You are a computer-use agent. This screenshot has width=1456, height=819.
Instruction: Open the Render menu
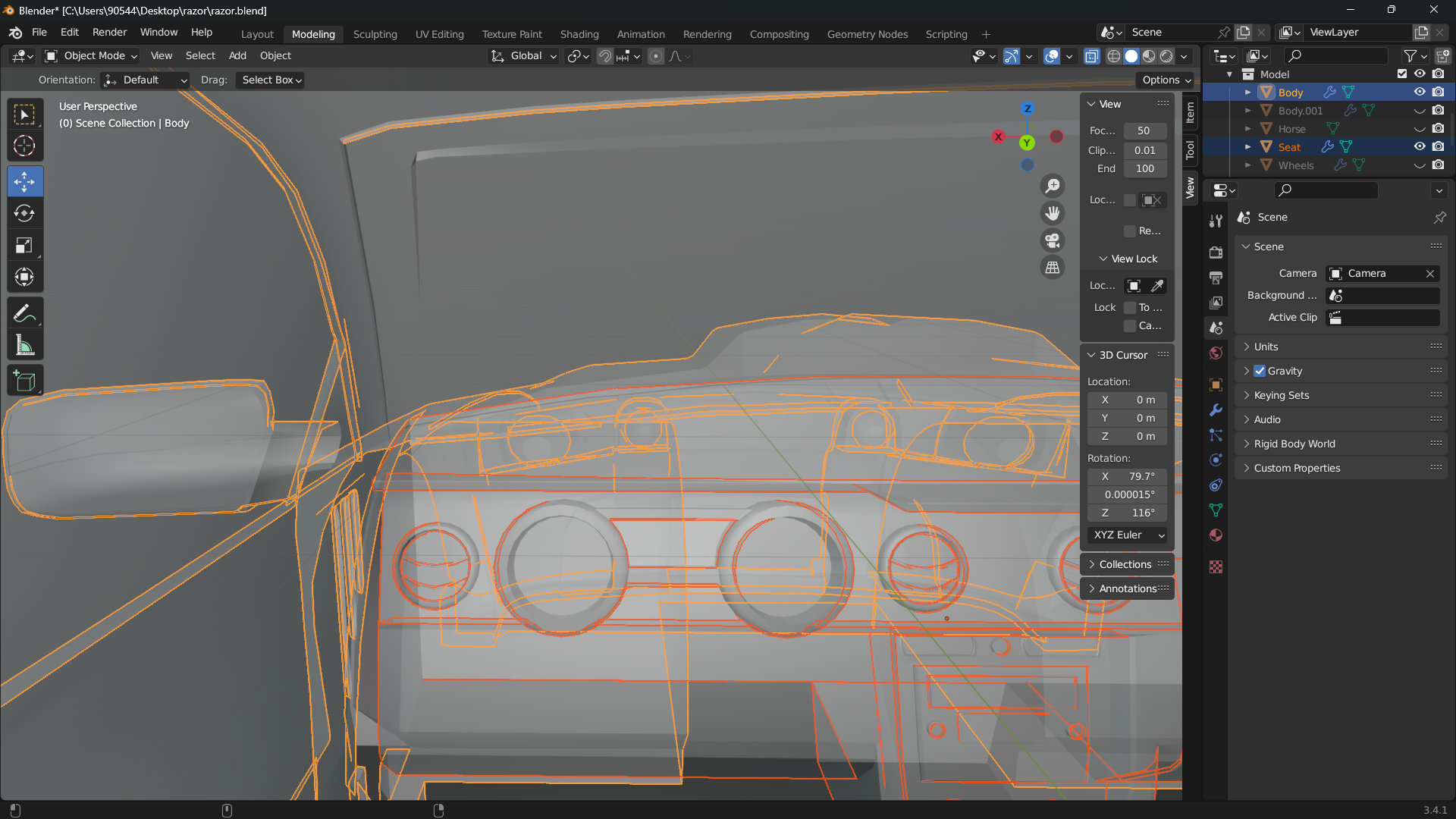(109, 33)
